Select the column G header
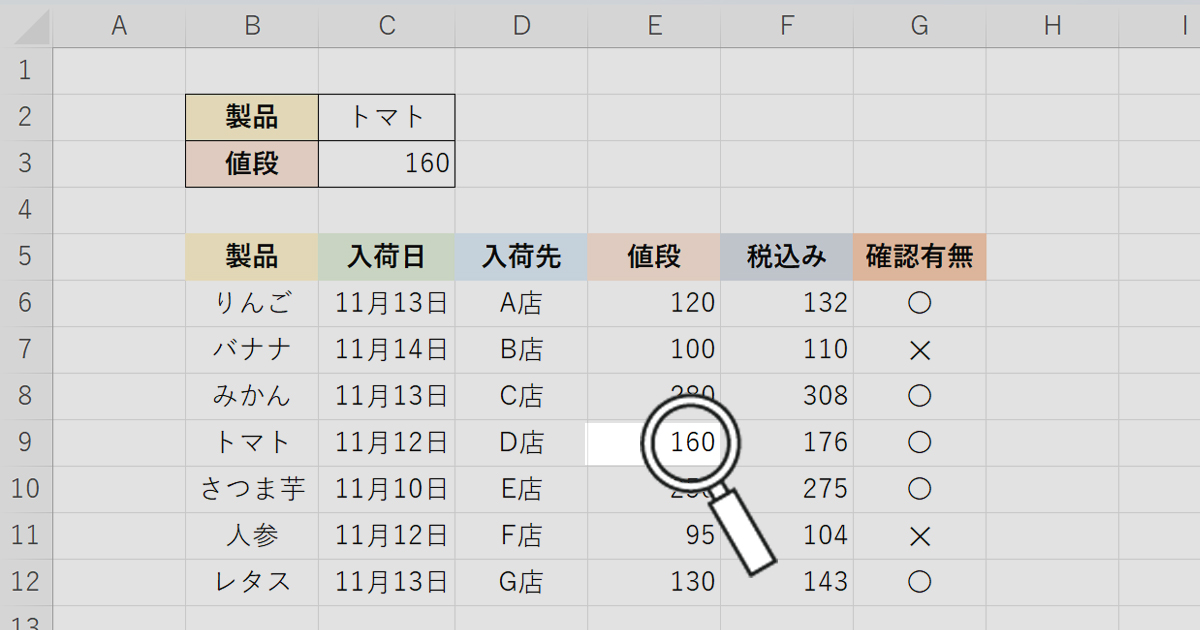 [919, 26]
